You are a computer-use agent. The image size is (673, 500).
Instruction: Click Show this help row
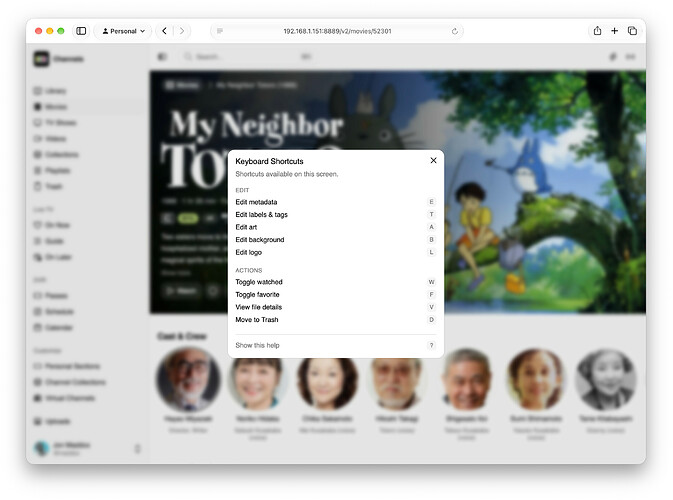coord(335,345)
